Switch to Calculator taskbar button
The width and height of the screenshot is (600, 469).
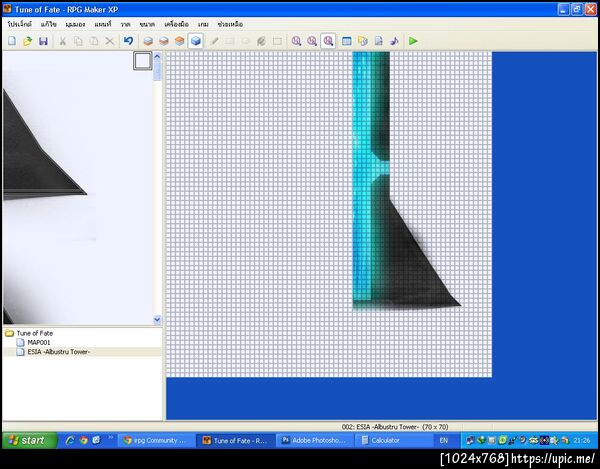click(393, 440)
